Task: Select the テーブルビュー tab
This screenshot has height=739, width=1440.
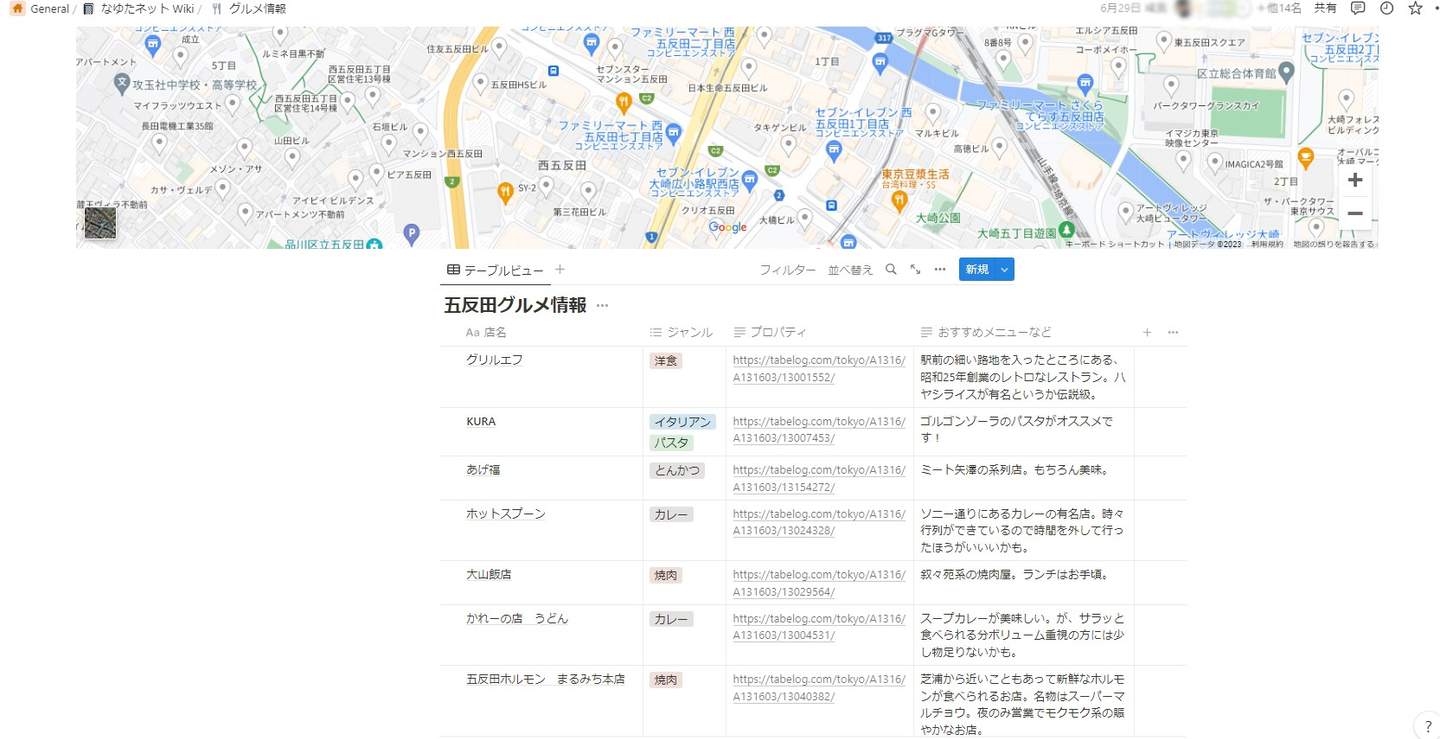Action: pos(495,270)
